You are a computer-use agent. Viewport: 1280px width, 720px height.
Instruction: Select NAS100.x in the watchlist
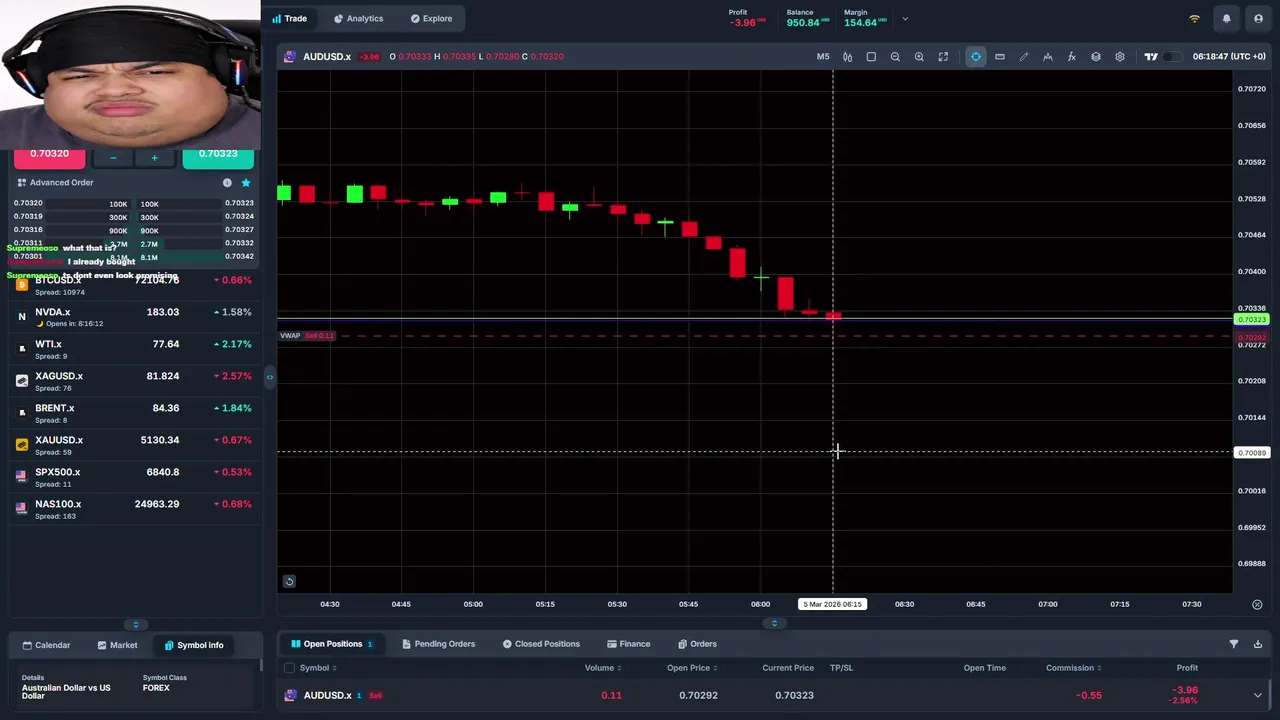133,509
